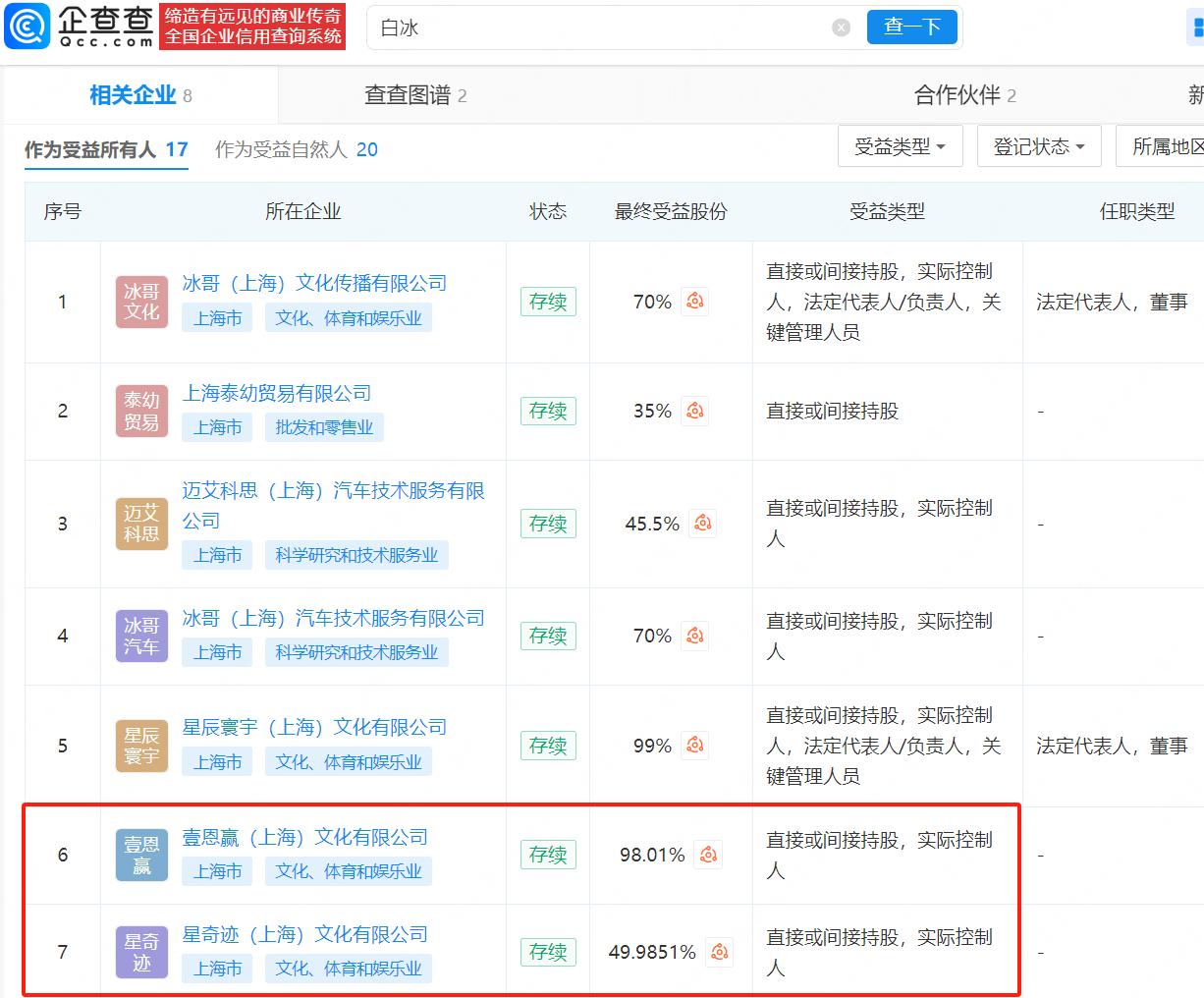
Task: Click the Qcc.com logo icon
Action: pos(27,27)
